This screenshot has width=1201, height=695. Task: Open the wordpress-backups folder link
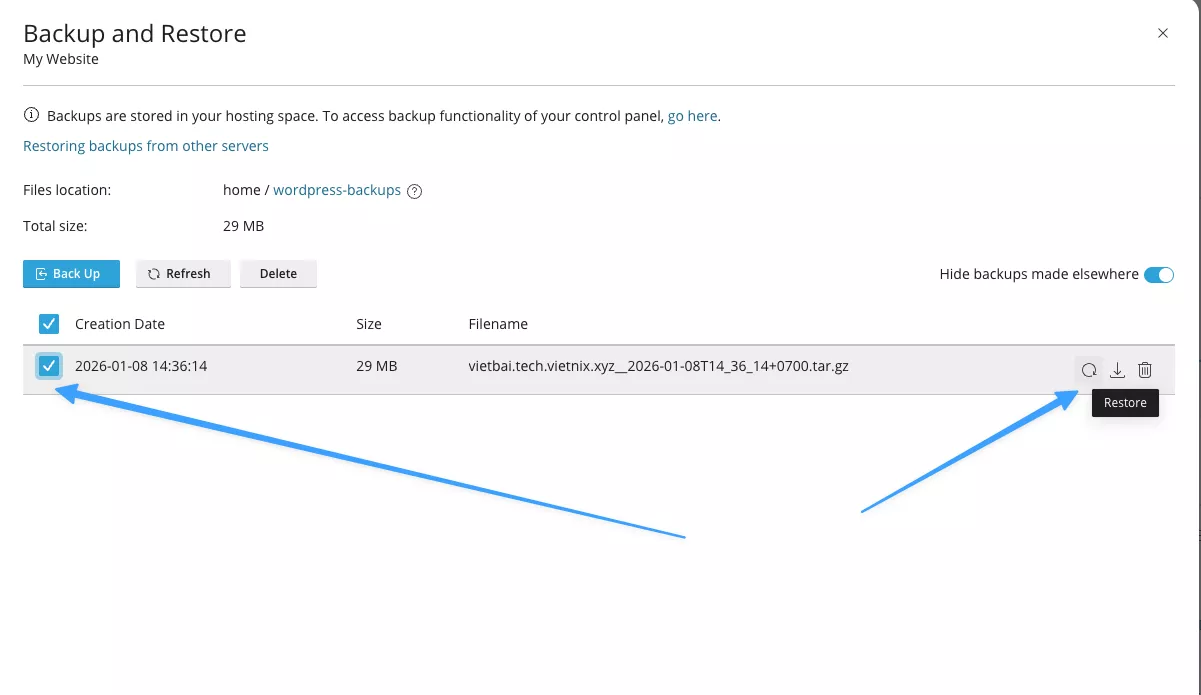(337, 190)
